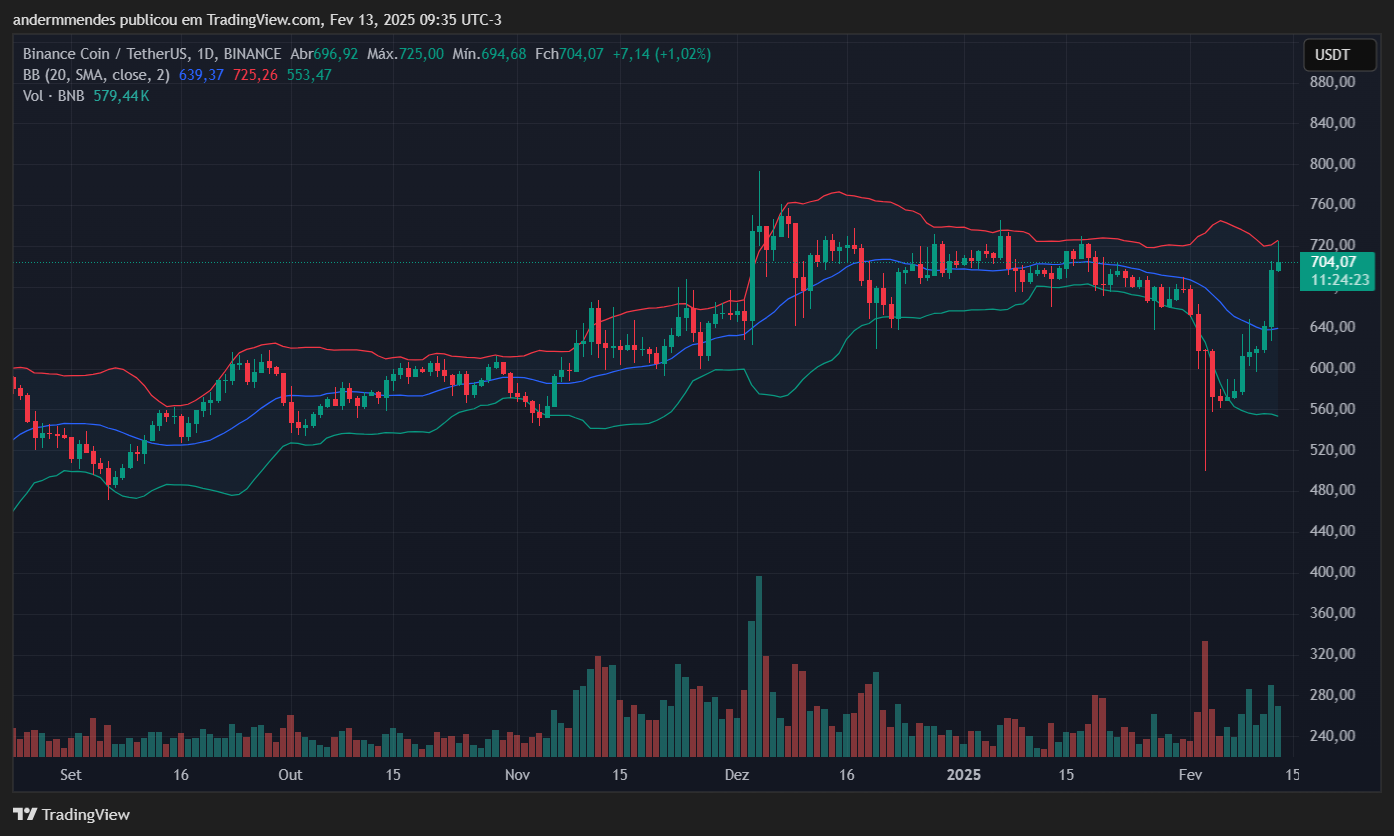Click the 2025 label on time axis
The height and width of the screenshot is (836, 1394).
coord(965,775)
